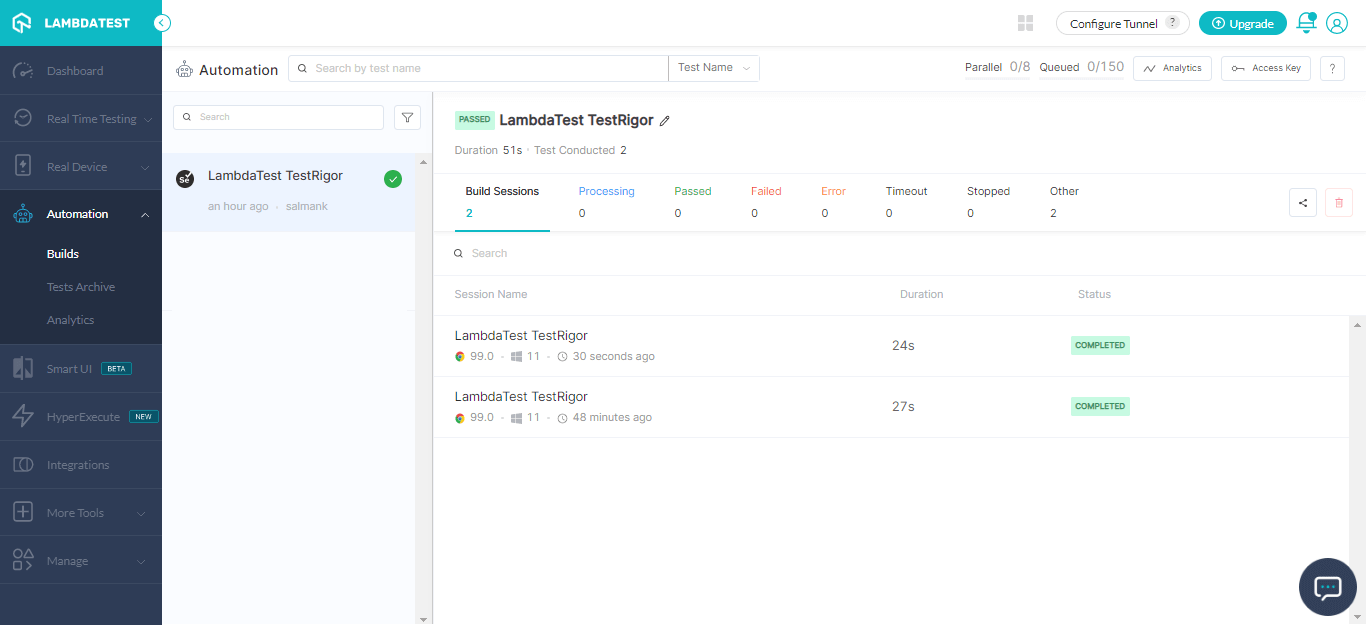This screenshot has width=1366, height=625.
Task: Open the profile avatar icon
Action: click(x=1337, y=22)
